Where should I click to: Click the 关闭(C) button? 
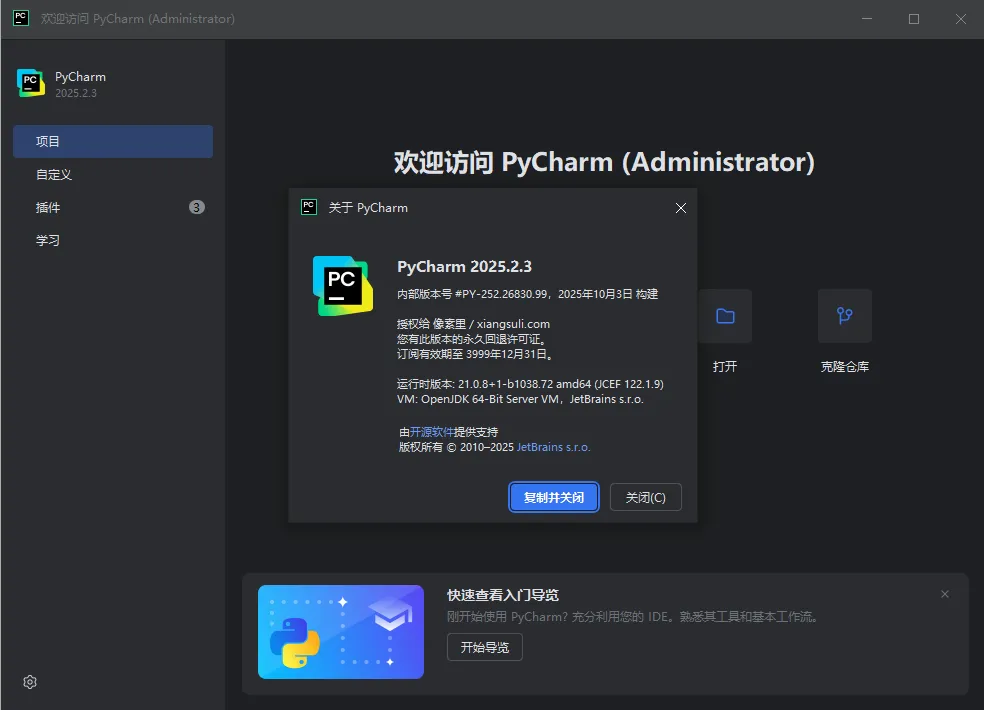coord(645,497)
